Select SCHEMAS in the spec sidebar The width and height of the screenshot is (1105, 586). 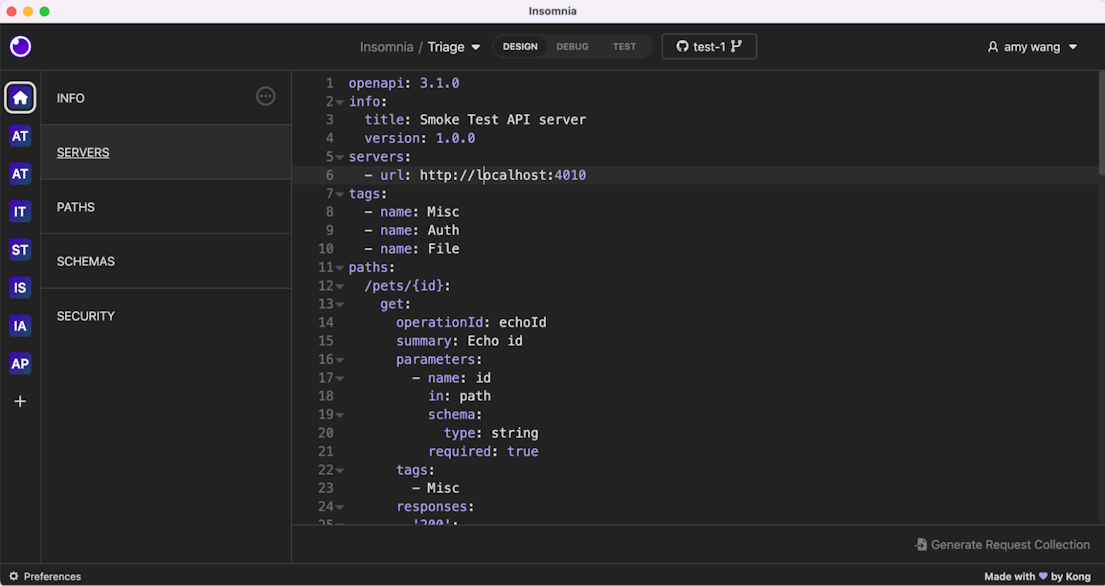point(86,261)
